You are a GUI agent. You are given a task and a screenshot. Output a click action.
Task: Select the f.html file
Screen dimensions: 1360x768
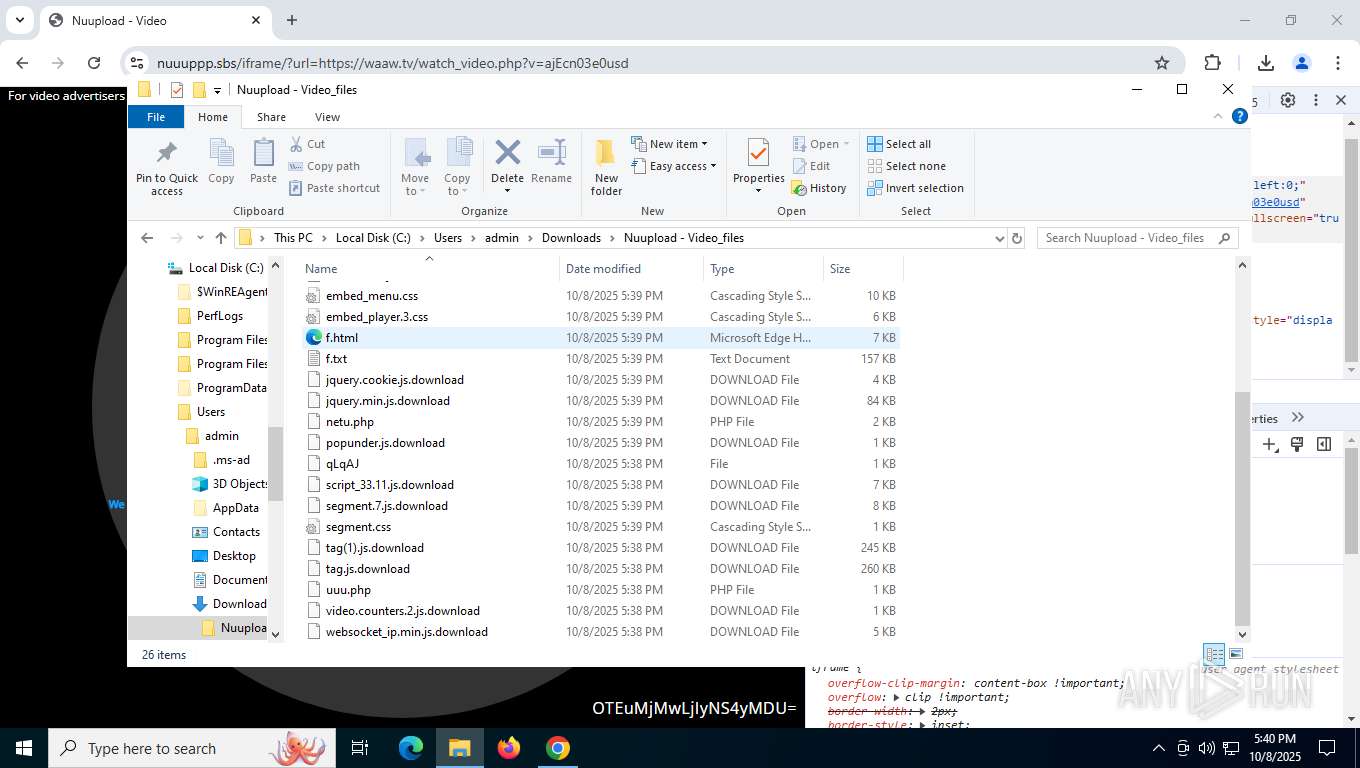point(600,338)
